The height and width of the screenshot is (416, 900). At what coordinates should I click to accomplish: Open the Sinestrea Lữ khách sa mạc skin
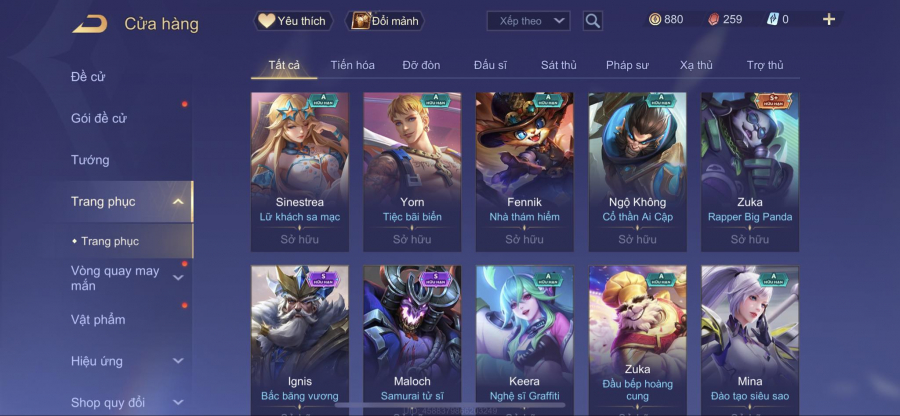point(300,172)
